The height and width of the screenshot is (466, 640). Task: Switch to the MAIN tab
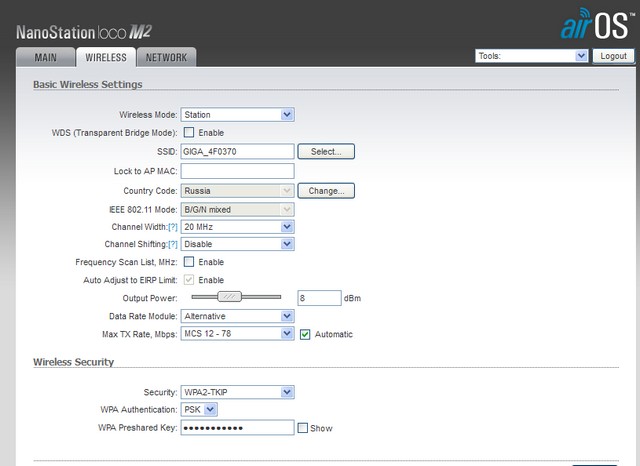click(45, 58)
